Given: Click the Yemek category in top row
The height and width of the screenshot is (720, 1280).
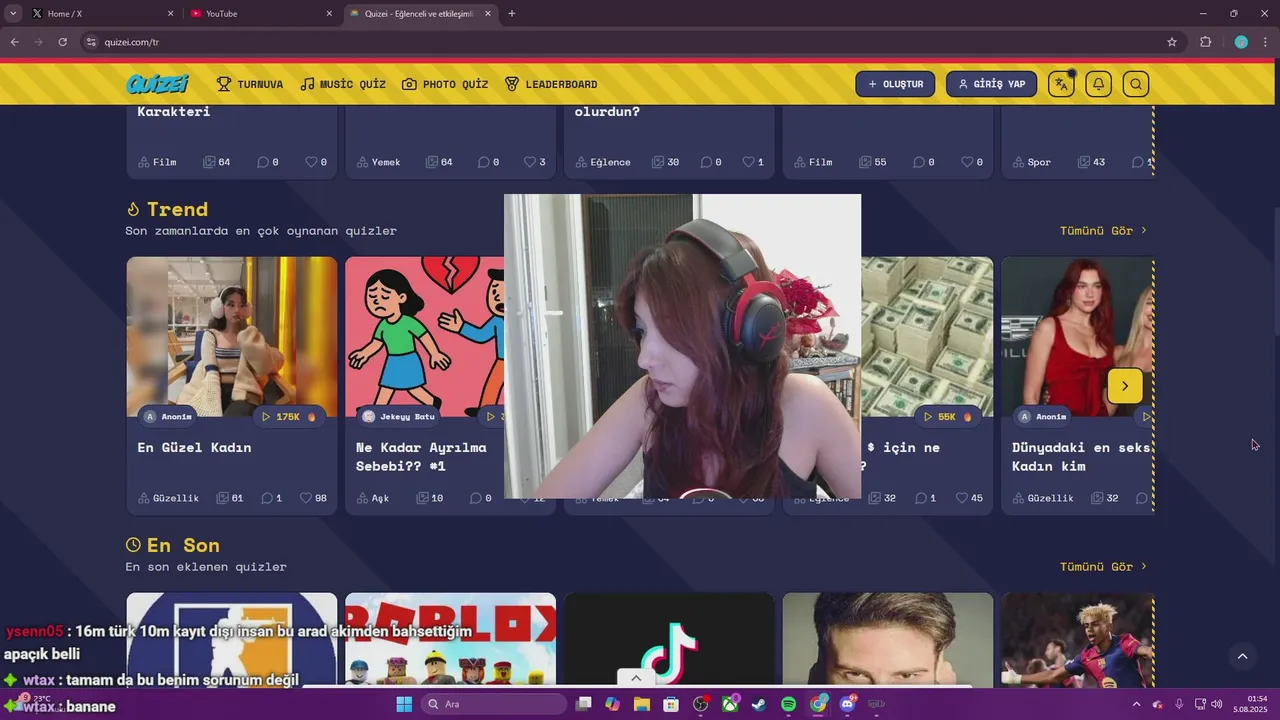Looking at the screenshot, I should coord(378,162).
